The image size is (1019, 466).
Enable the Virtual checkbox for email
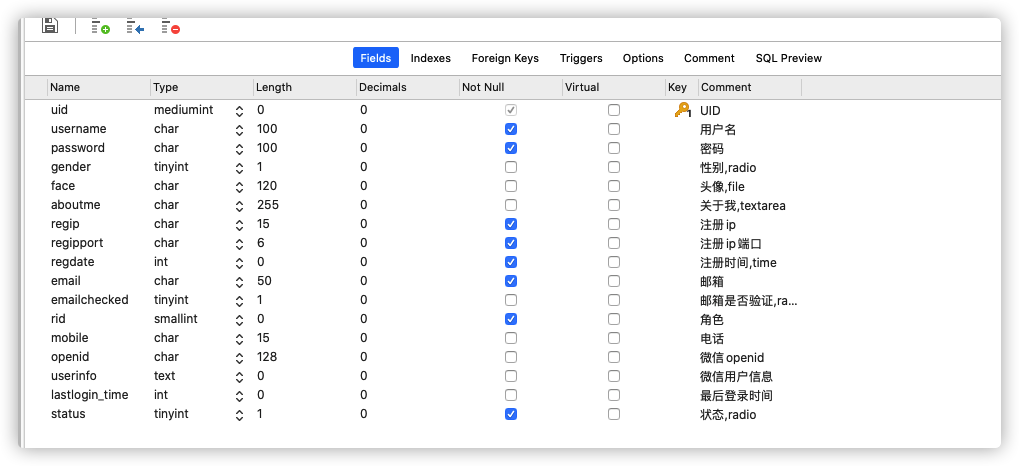[x=614, y=281]
